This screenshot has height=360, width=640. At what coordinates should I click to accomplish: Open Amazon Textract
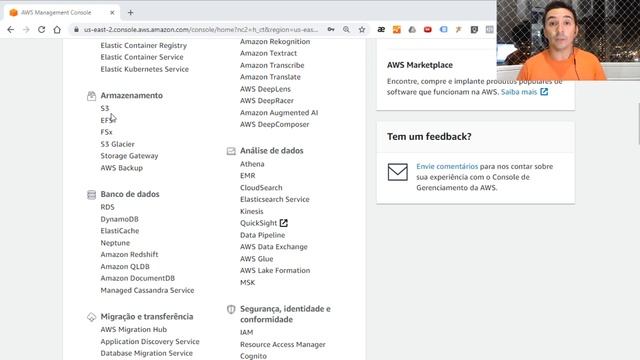point(269,53)
